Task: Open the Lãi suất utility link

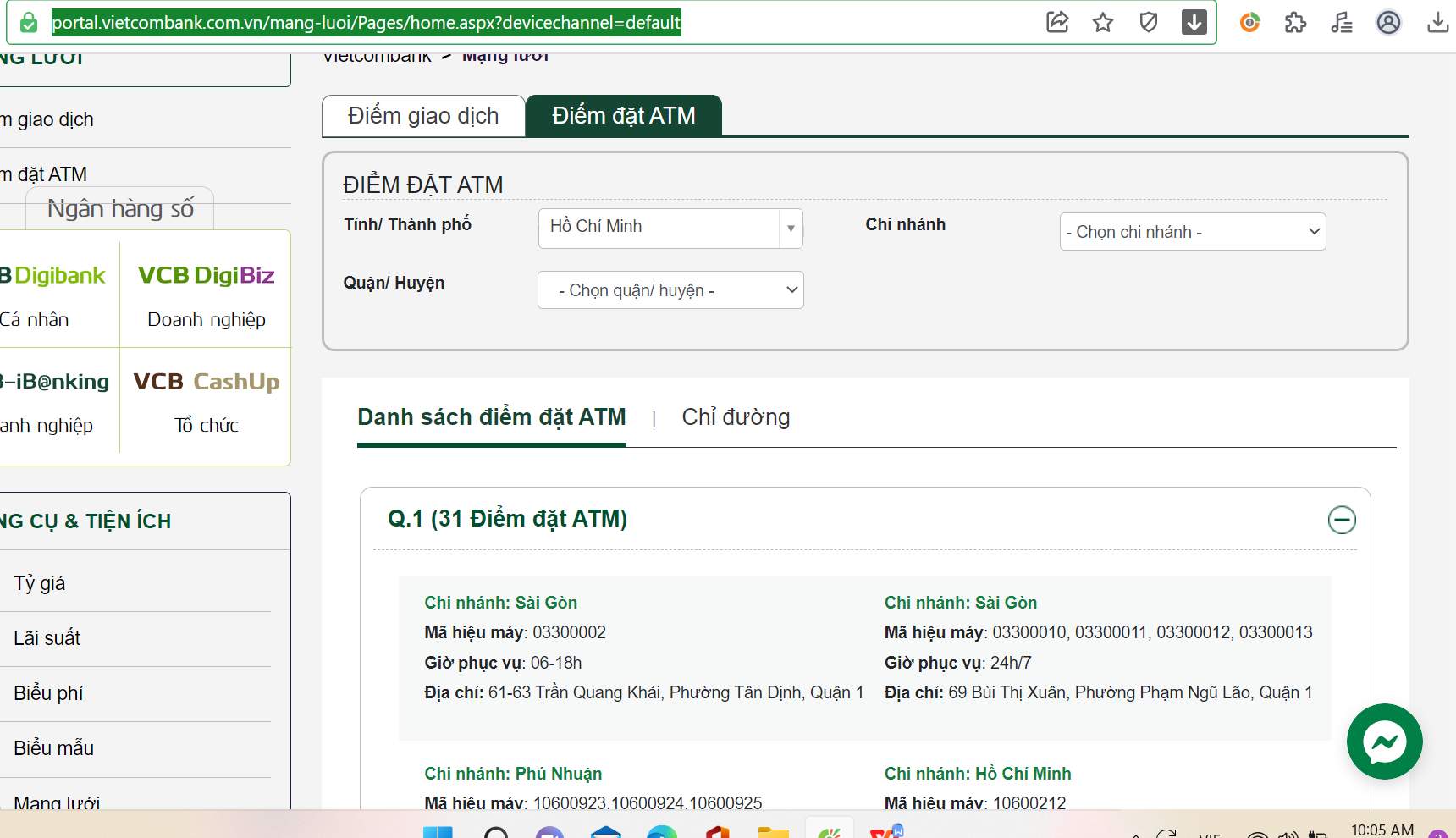Action: pyautogui.click(x=47, y=638)
